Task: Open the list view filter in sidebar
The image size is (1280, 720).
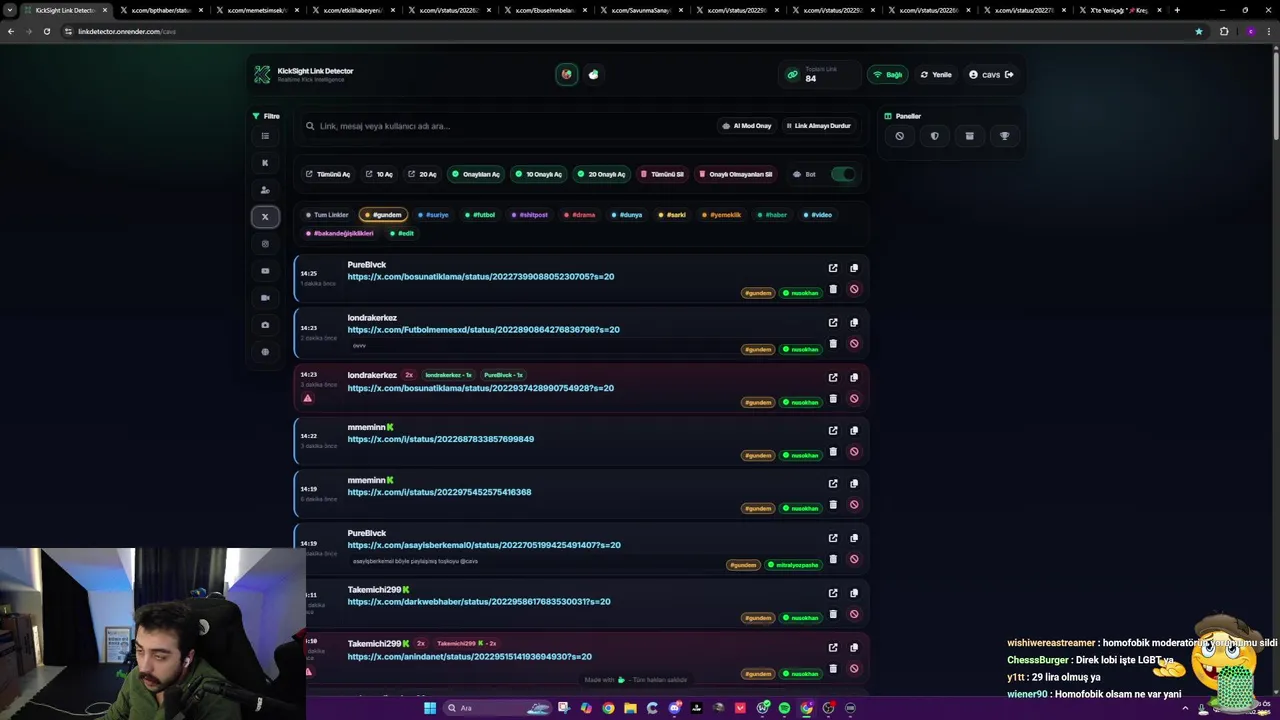Action: coord(265,136)
